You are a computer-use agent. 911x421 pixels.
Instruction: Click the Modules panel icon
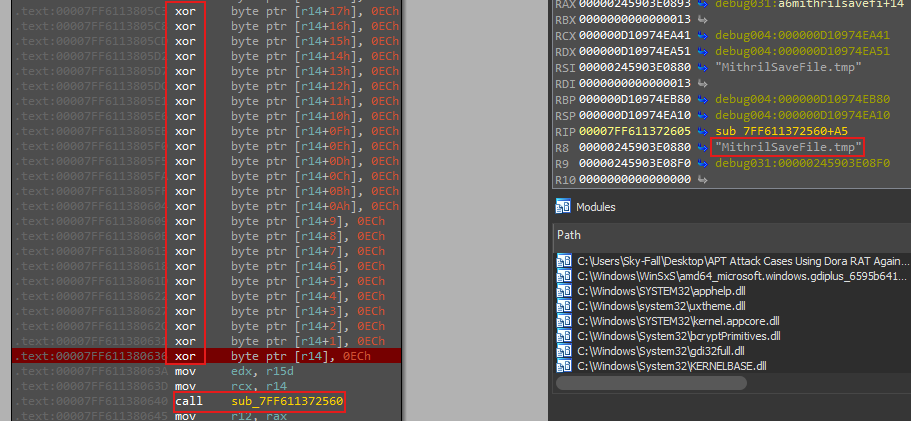pos(563,207)
